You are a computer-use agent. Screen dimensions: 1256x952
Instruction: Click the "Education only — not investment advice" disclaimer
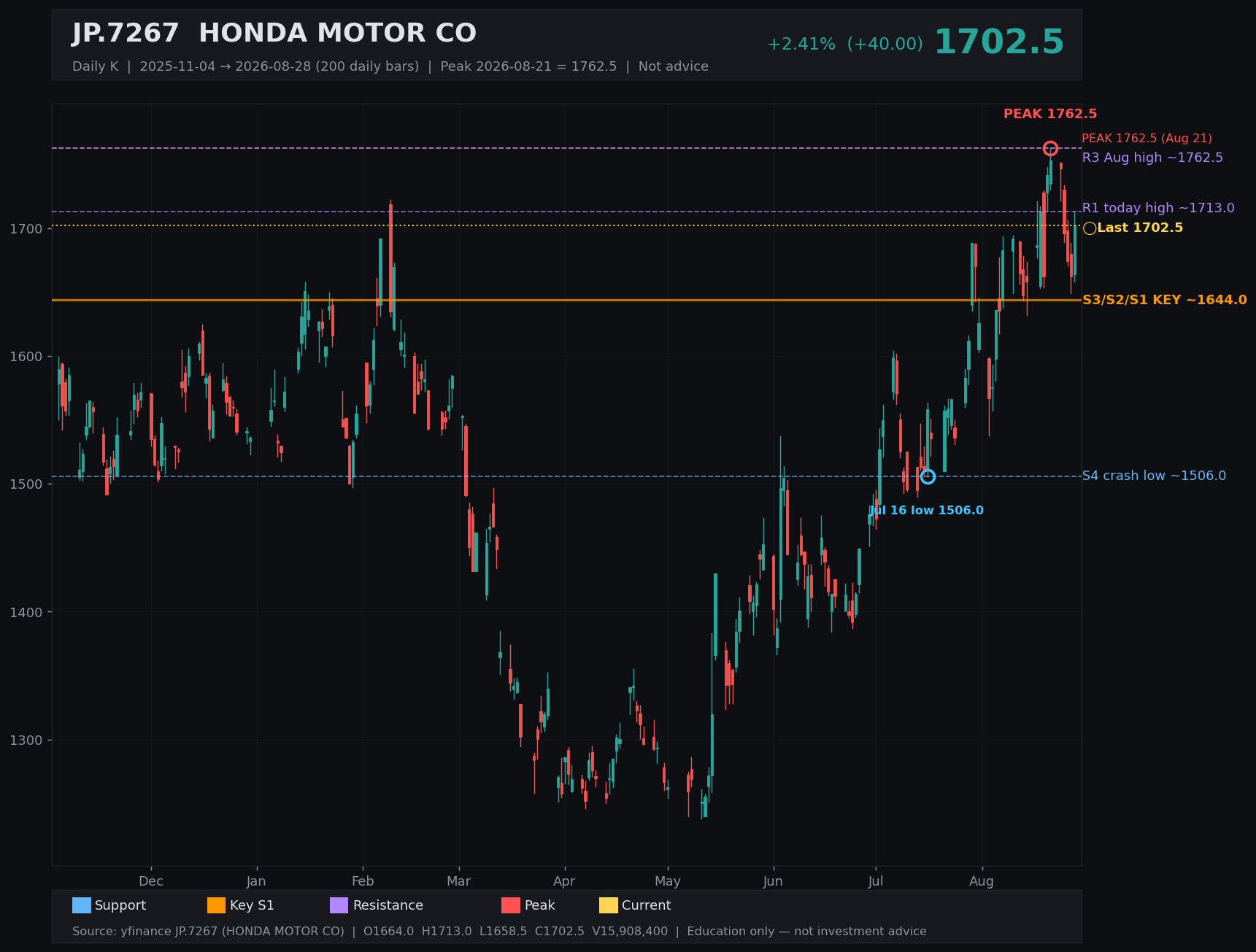pyautogui.click(x=807, y=932)
